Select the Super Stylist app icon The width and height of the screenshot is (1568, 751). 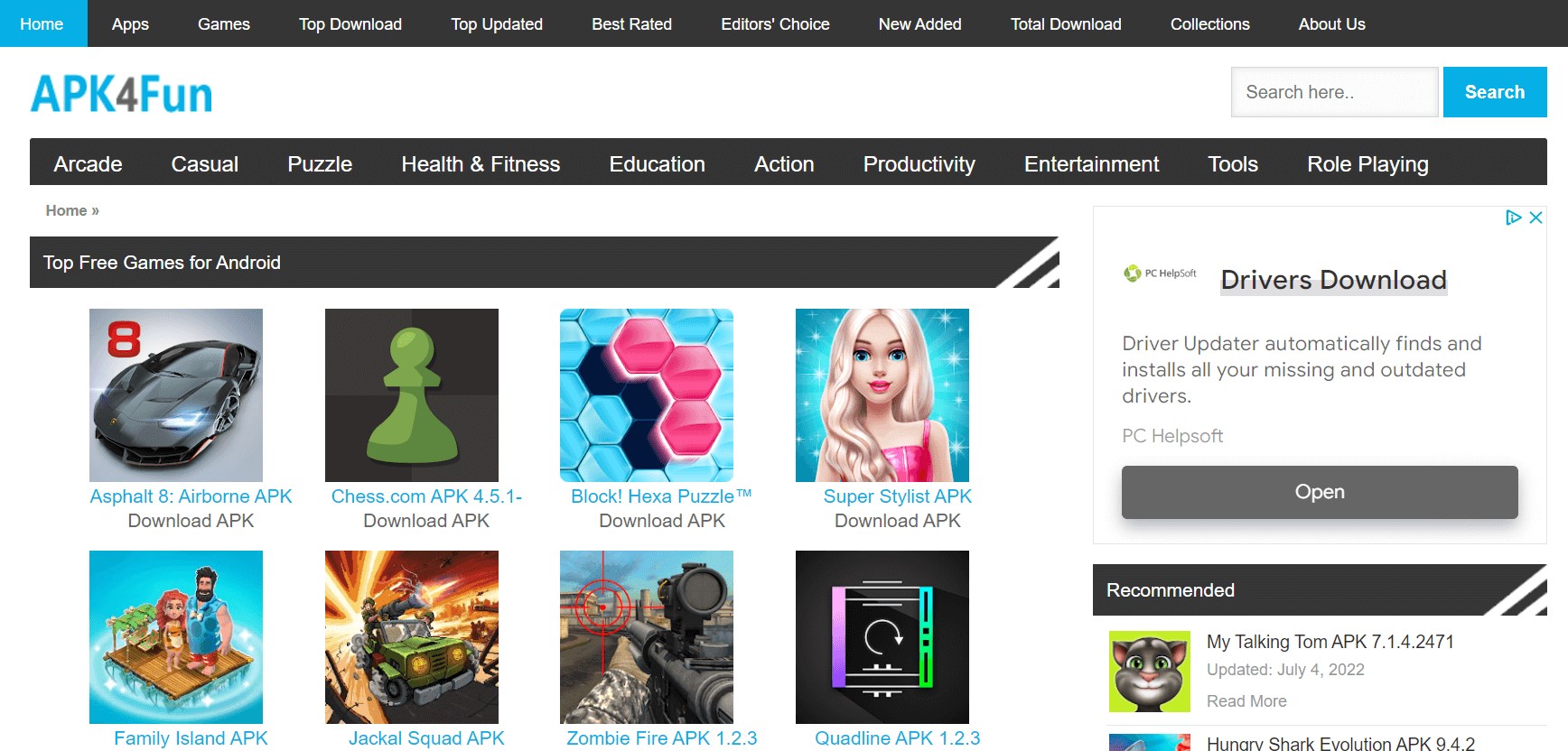(882, 394)
